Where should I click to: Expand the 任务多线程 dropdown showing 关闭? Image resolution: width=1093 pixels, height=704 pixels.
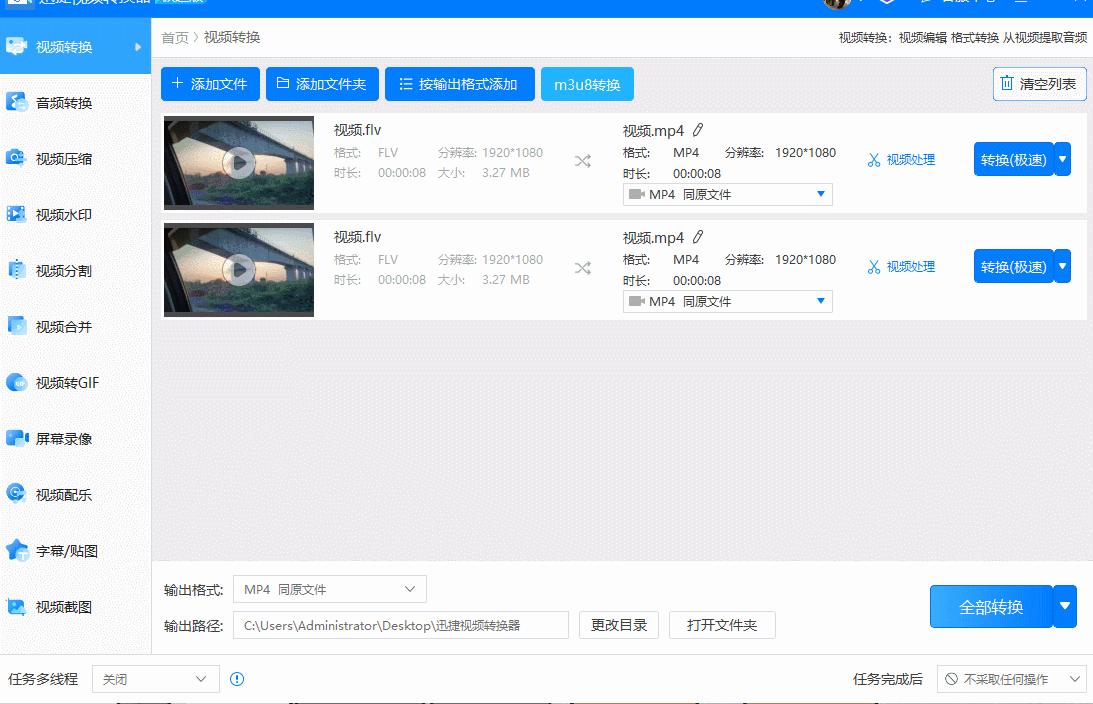click(x=155, y=678)
